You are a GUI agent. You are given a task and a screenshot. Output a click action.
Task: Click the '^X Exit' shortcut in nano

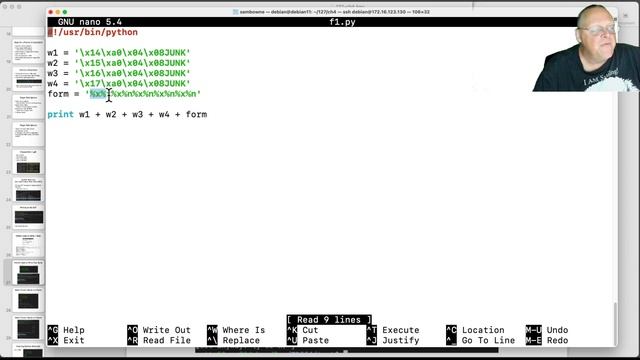tap(66, 340)
